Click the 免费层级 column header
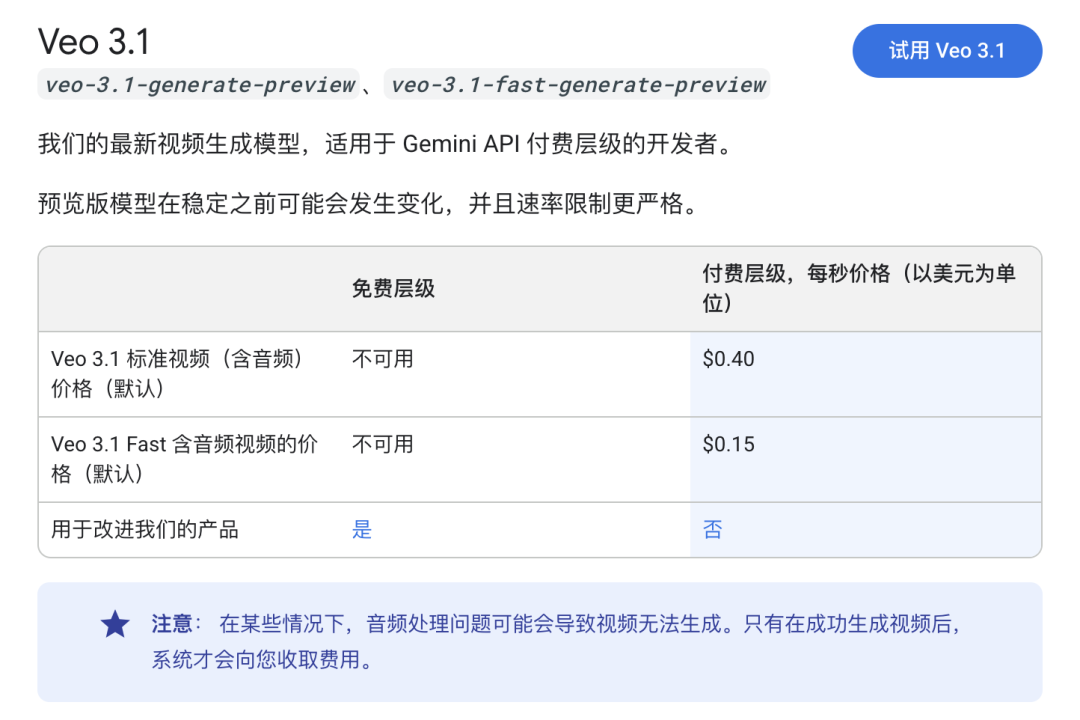Viewport: 1080px width, 720px height. [x=393, y=289]
